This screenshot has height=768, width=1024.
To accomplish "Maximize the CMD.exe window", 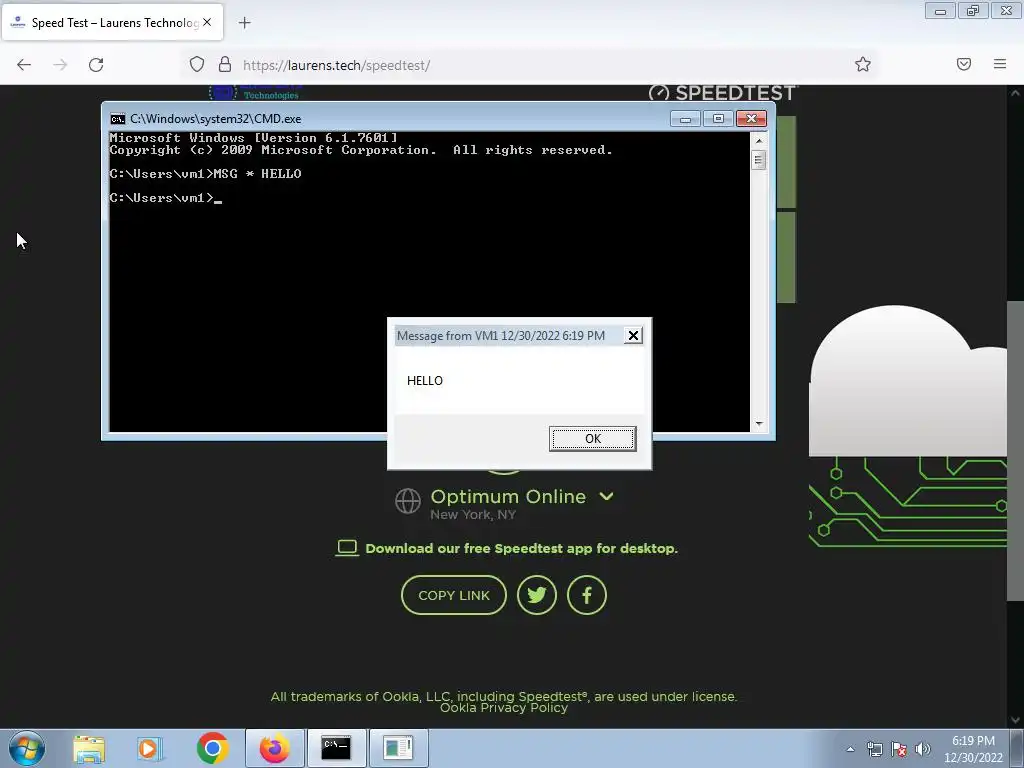I will pyautogui.click(x=718, y=119).
